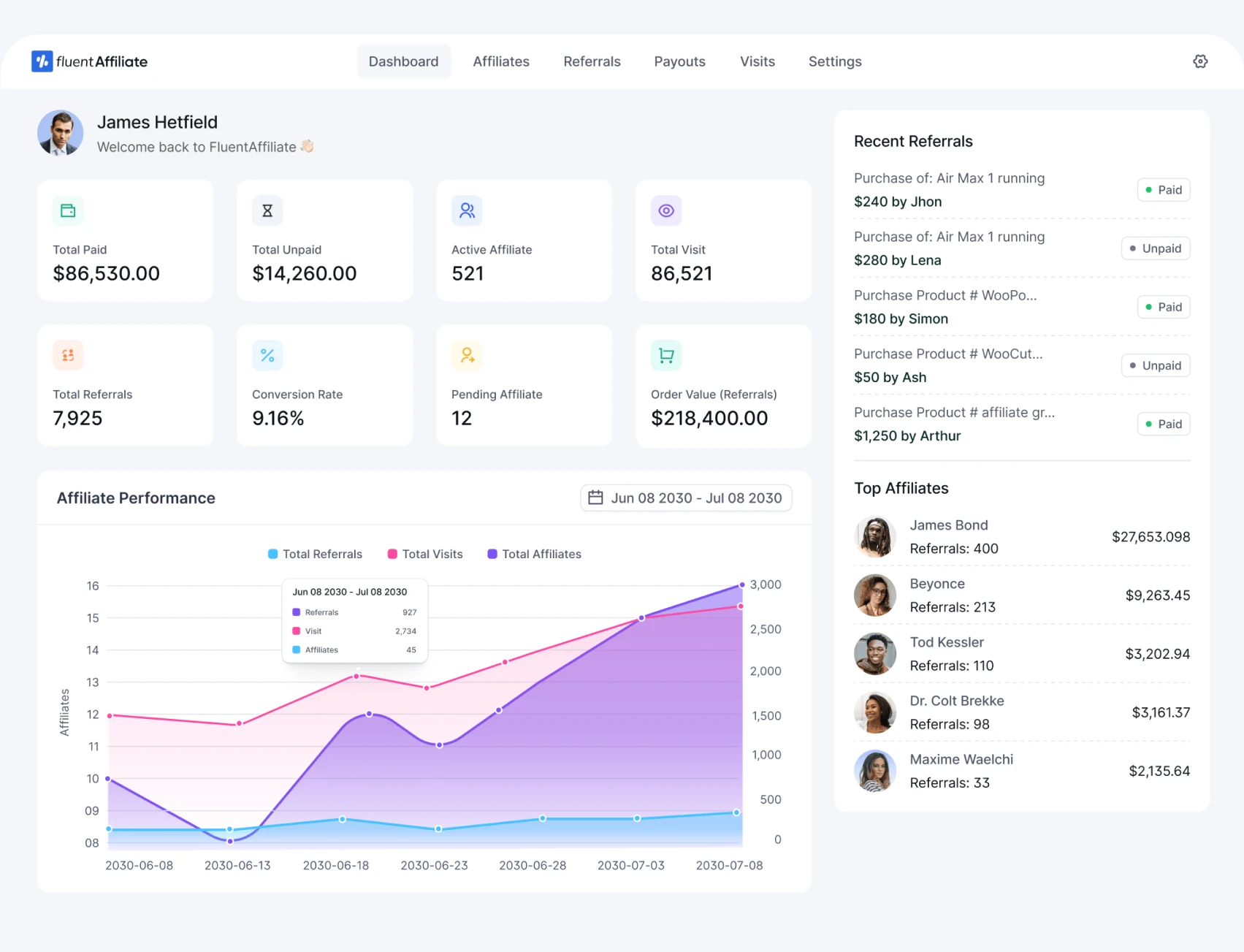Click the Total Paid wallet icon
The height and width of the screenshot is (952, 1244).
click(x=68, y=210)
